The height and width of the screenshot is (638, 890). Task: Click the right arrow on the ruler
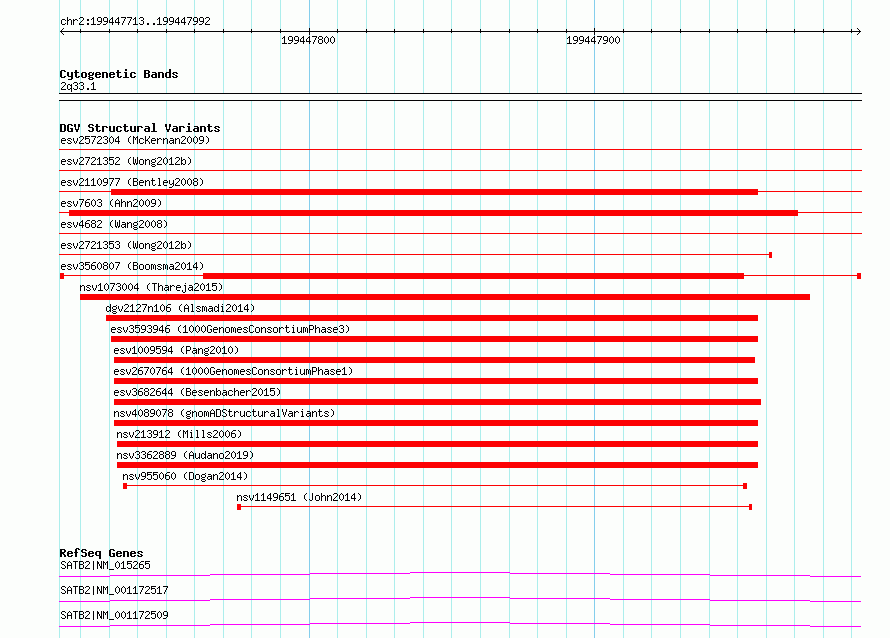click(858, 31)
